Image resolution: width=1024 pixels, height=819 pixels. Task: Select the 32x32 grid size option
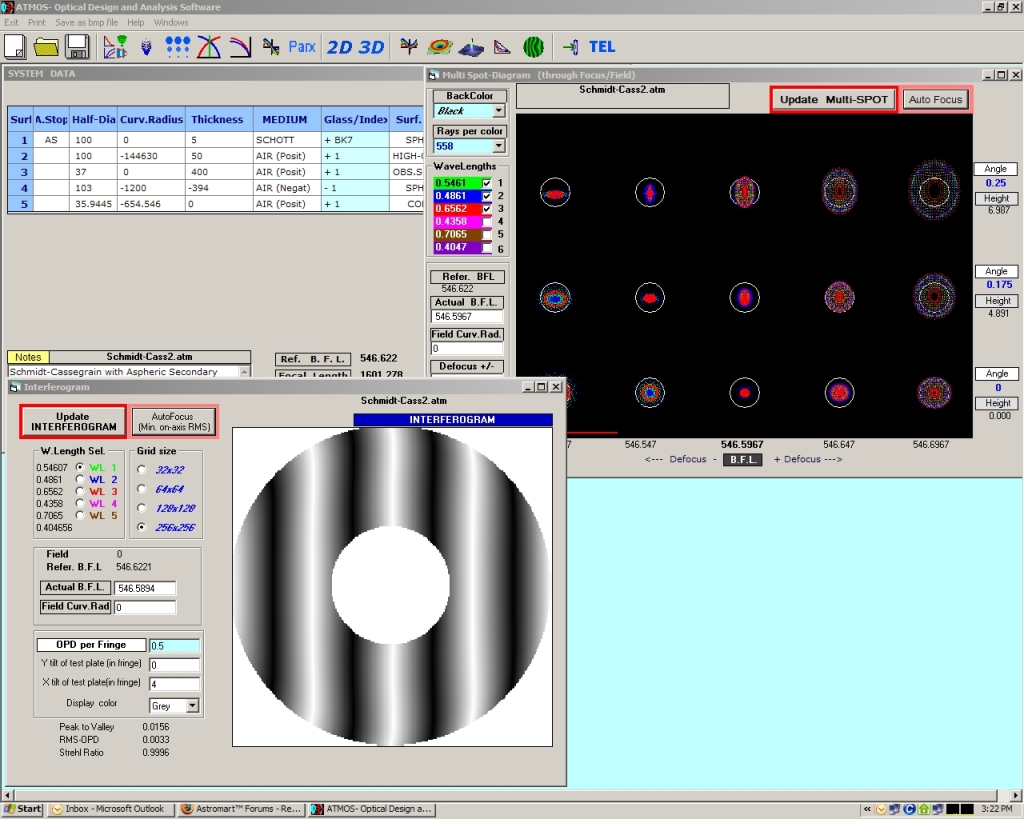(x=142, y=470)
